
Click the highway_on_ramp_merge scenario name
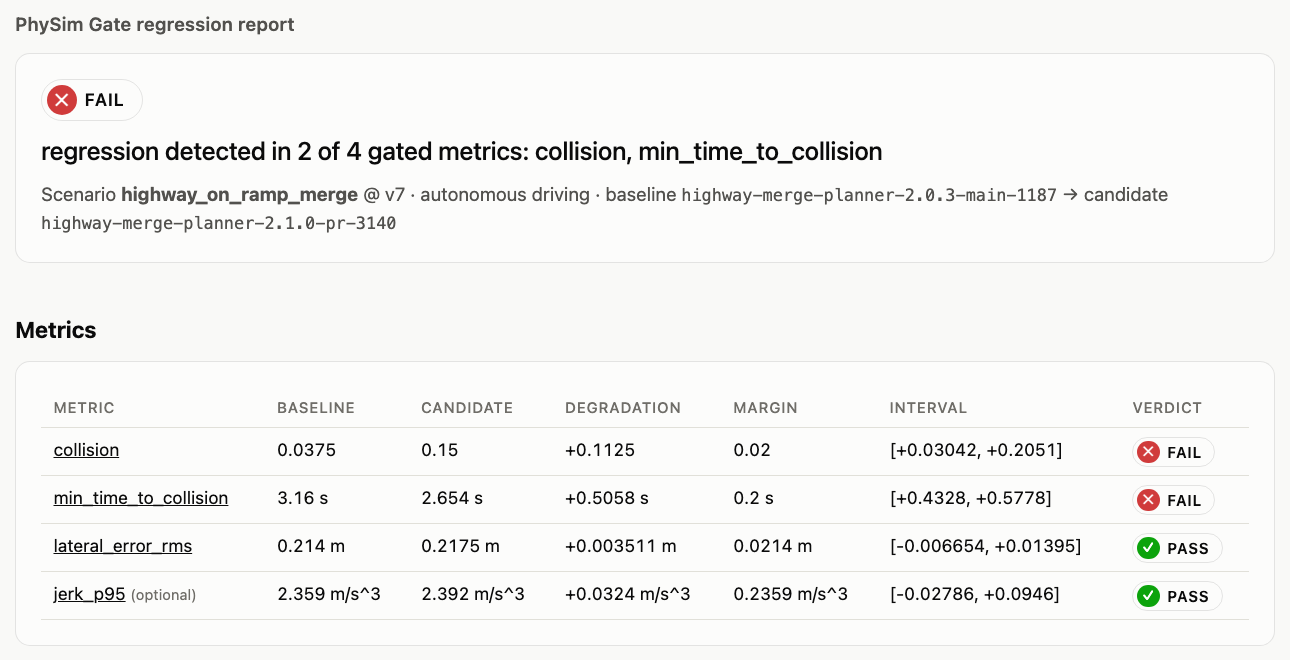[x=239, y=195]
